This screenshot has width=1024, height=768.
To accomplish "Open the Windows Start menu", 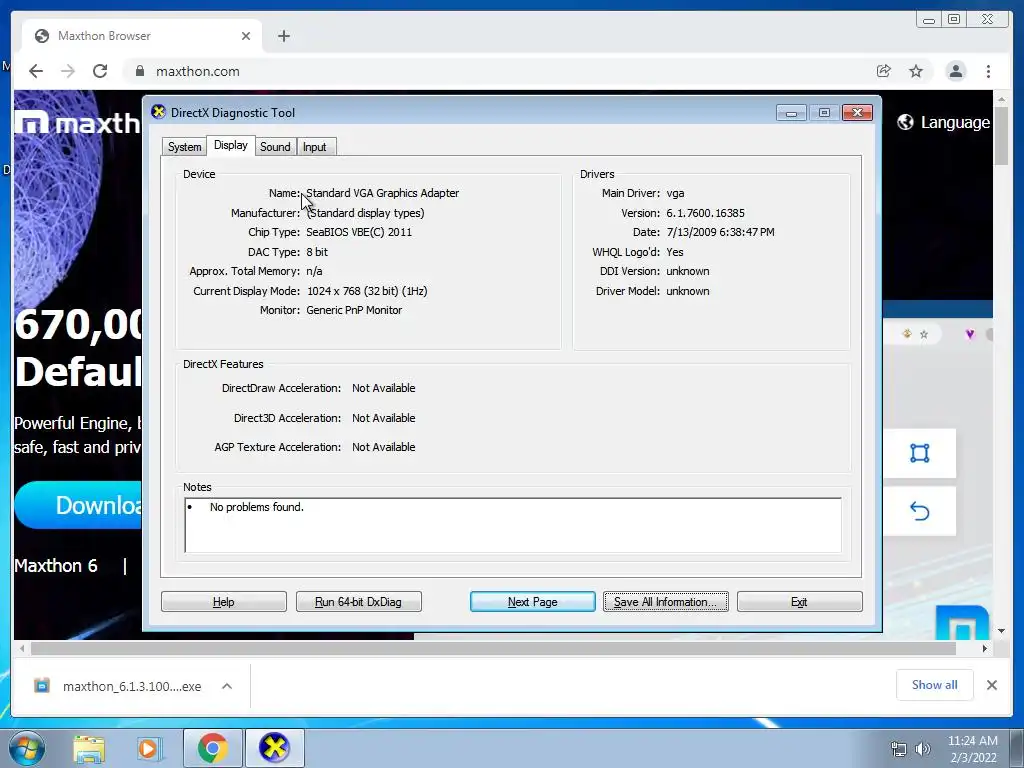I will point(27,748).
